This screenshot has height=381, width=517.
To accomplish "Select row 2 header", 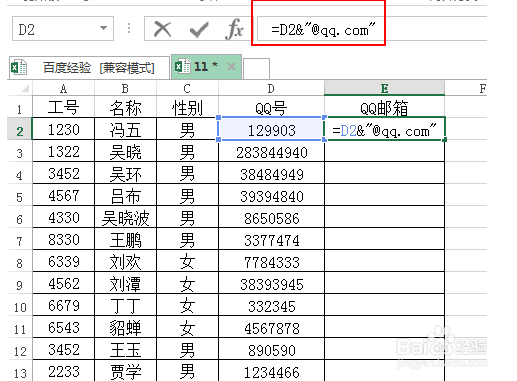I will pyautogui.click(x=20, y=130).
